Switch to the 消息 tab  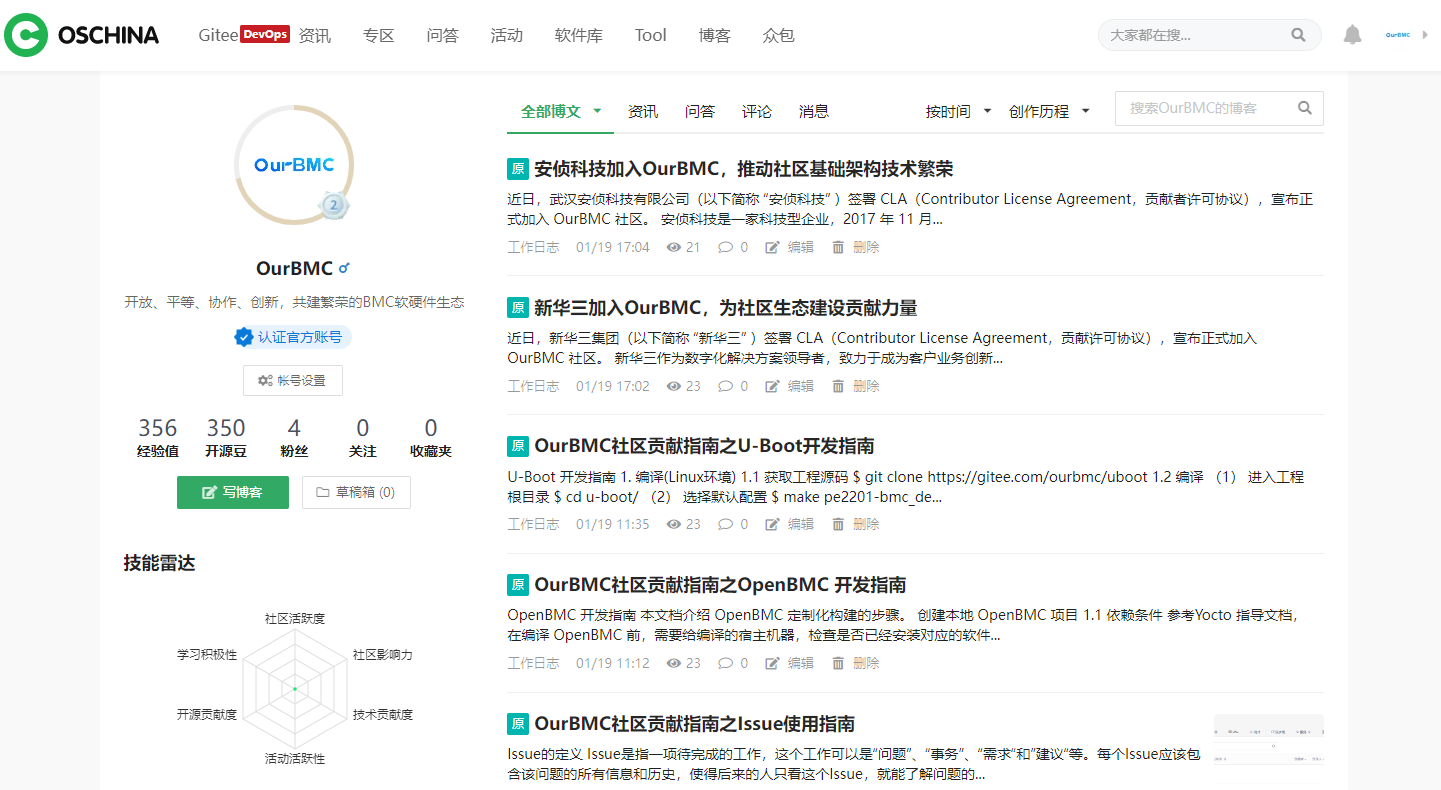pyautogui.click(x=814, y=111)
